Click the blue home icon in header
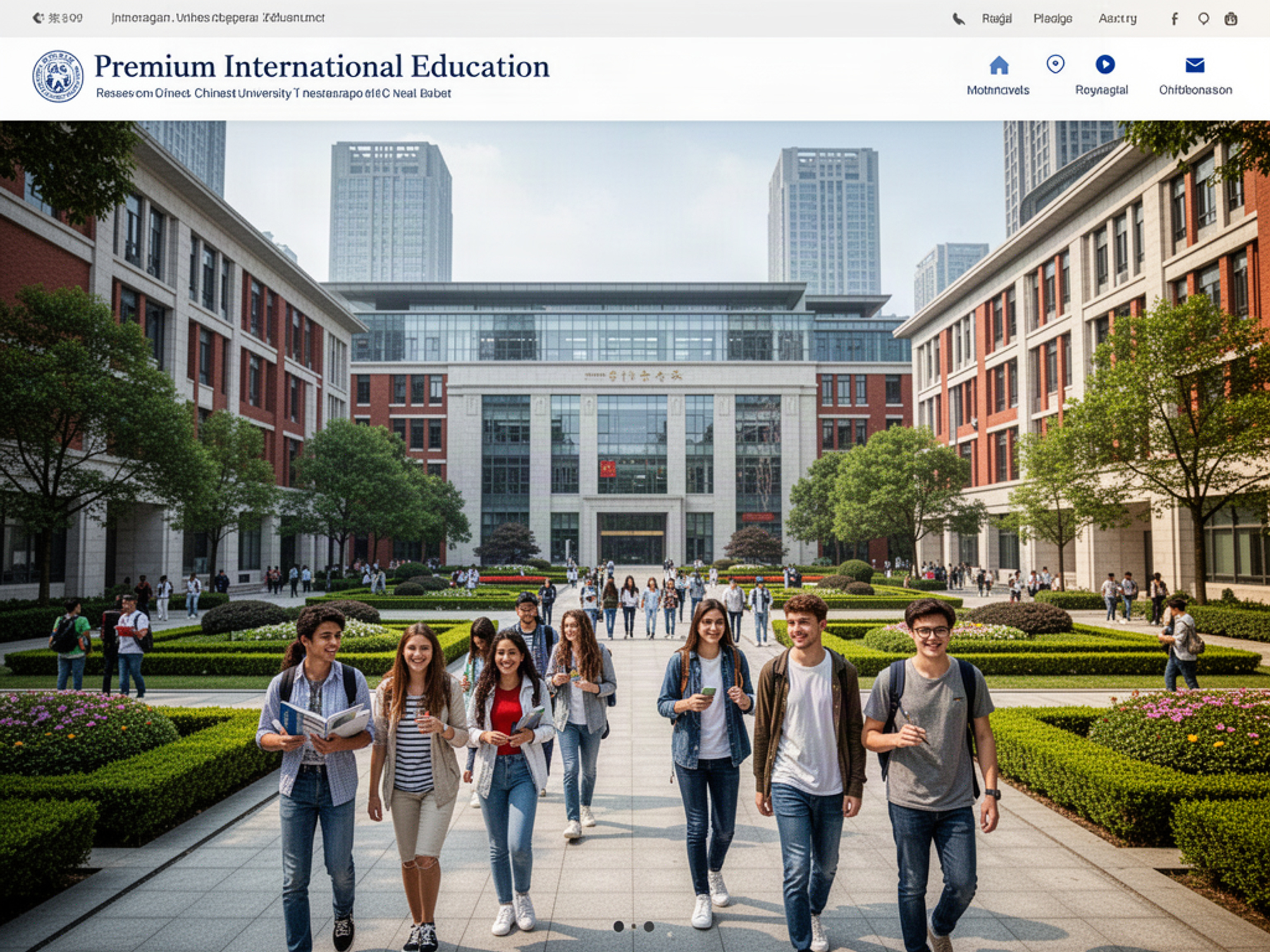The height and width of the screenshot is (952, 1270). (999, 65)
